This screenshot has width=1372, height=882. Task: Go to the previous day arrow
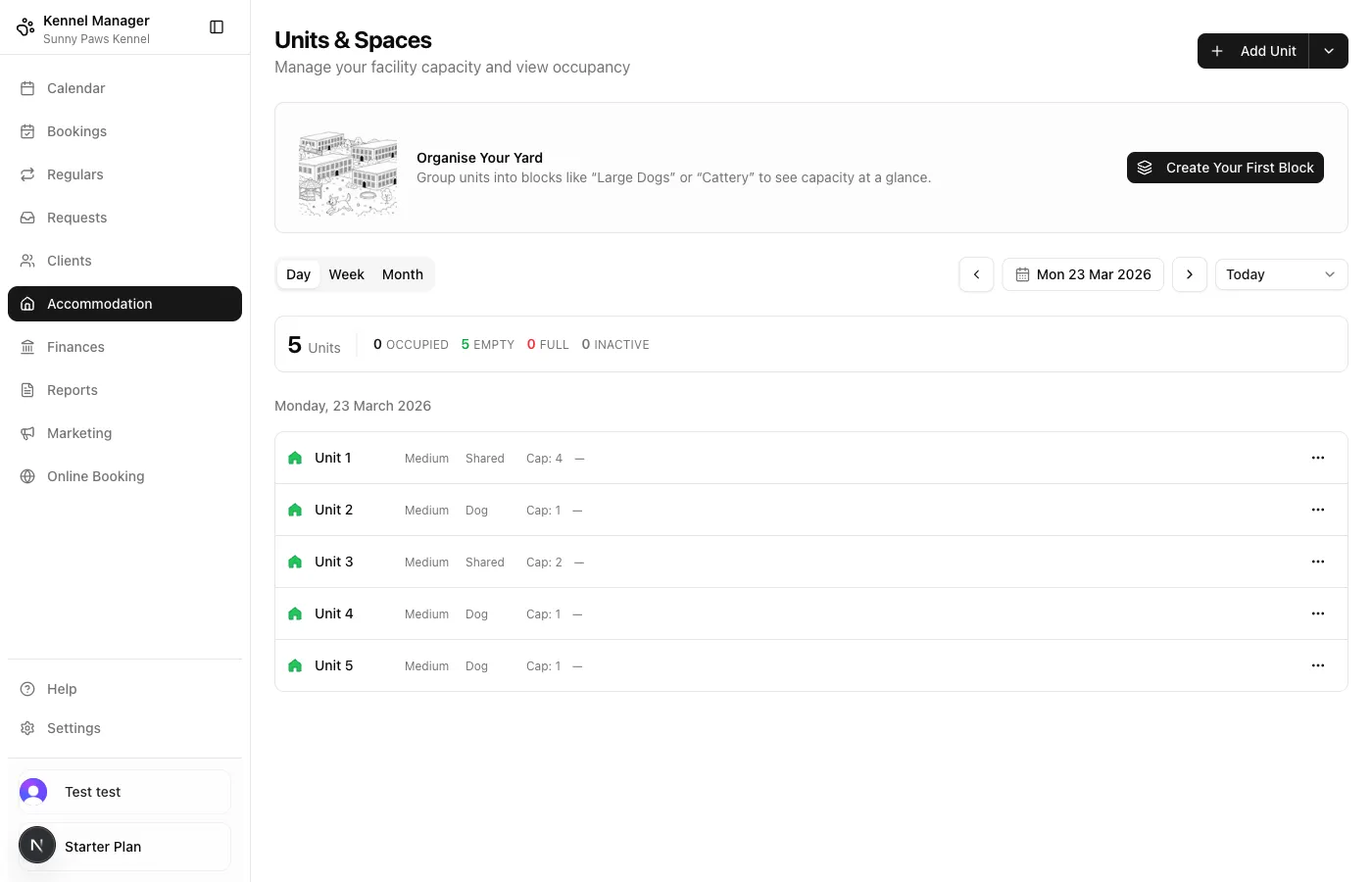(x=976, y=274)
